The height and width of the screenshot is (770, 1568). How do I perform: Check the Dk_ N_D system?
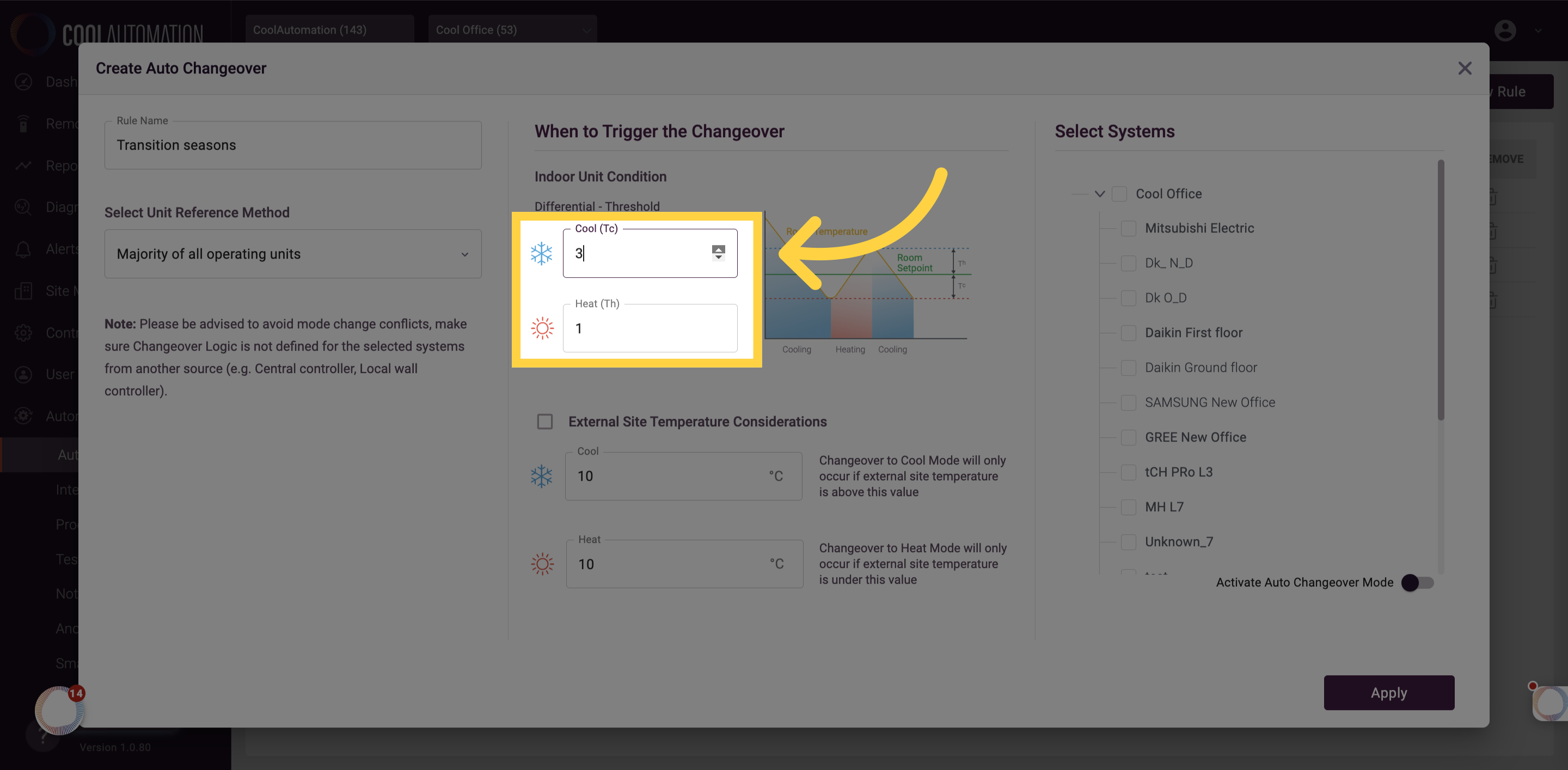pos(1128,263)
